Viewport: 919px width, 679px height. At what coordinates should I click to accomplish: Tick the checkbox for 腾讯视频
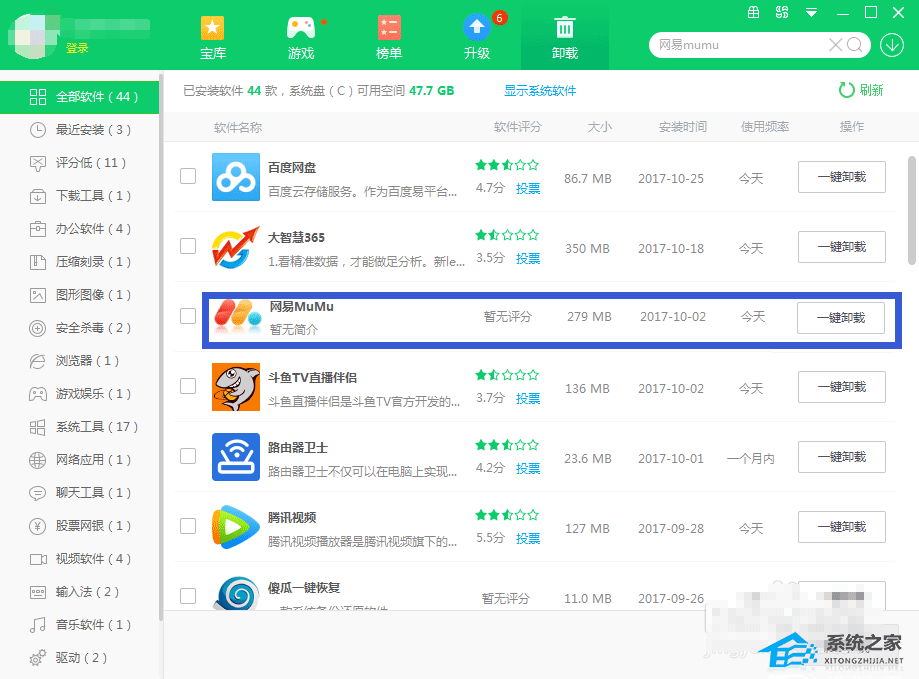[x=188, y=526]
